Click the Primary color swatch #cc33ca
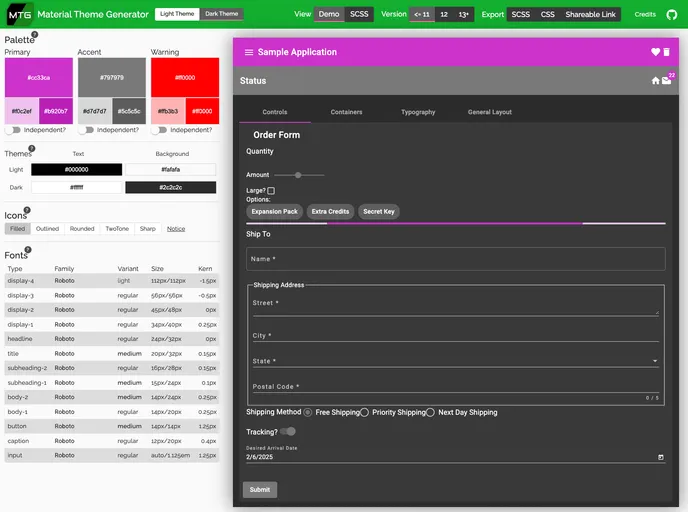 (39, 78)
